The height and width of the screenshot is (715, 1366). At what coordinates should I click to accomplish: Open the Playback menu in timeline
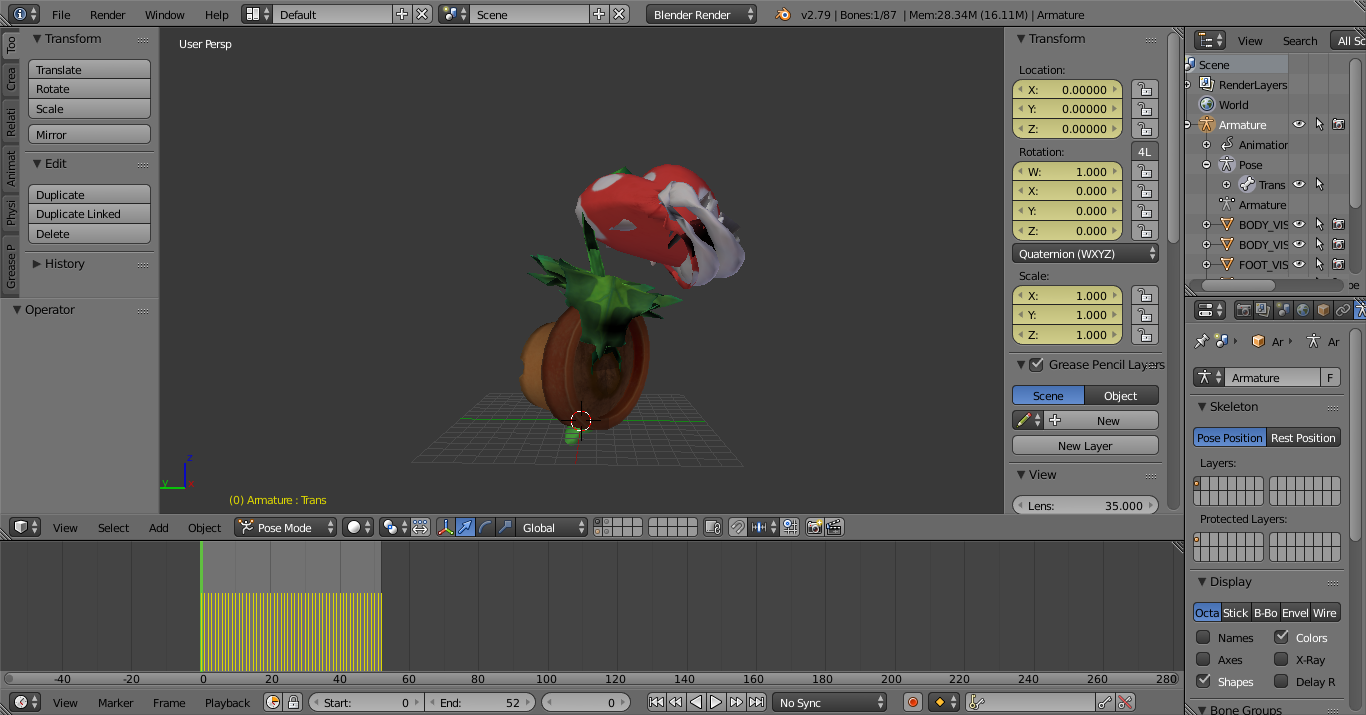pos(228,702)
